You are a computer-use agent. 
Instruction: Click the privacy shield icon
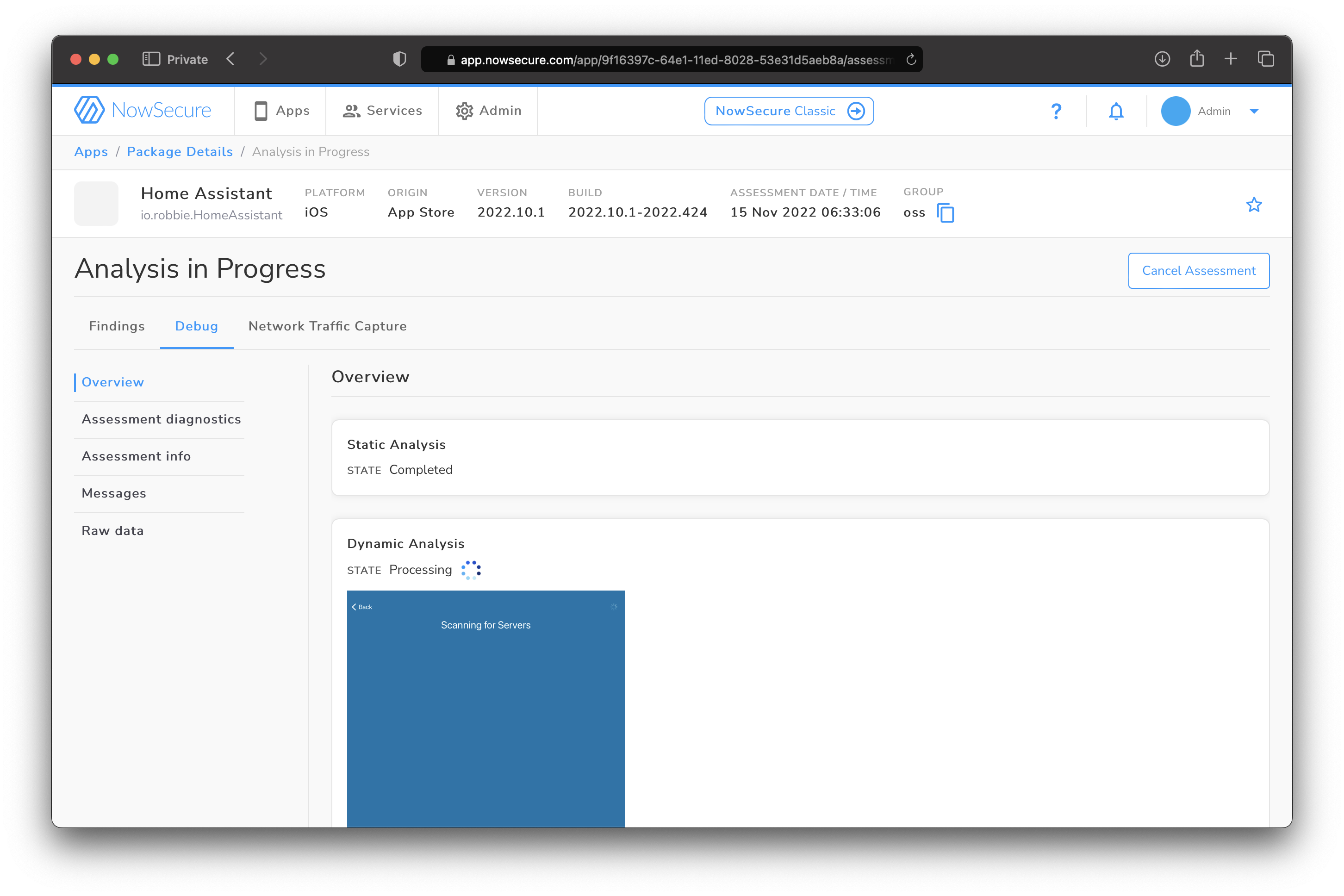(x=399, y=59)
